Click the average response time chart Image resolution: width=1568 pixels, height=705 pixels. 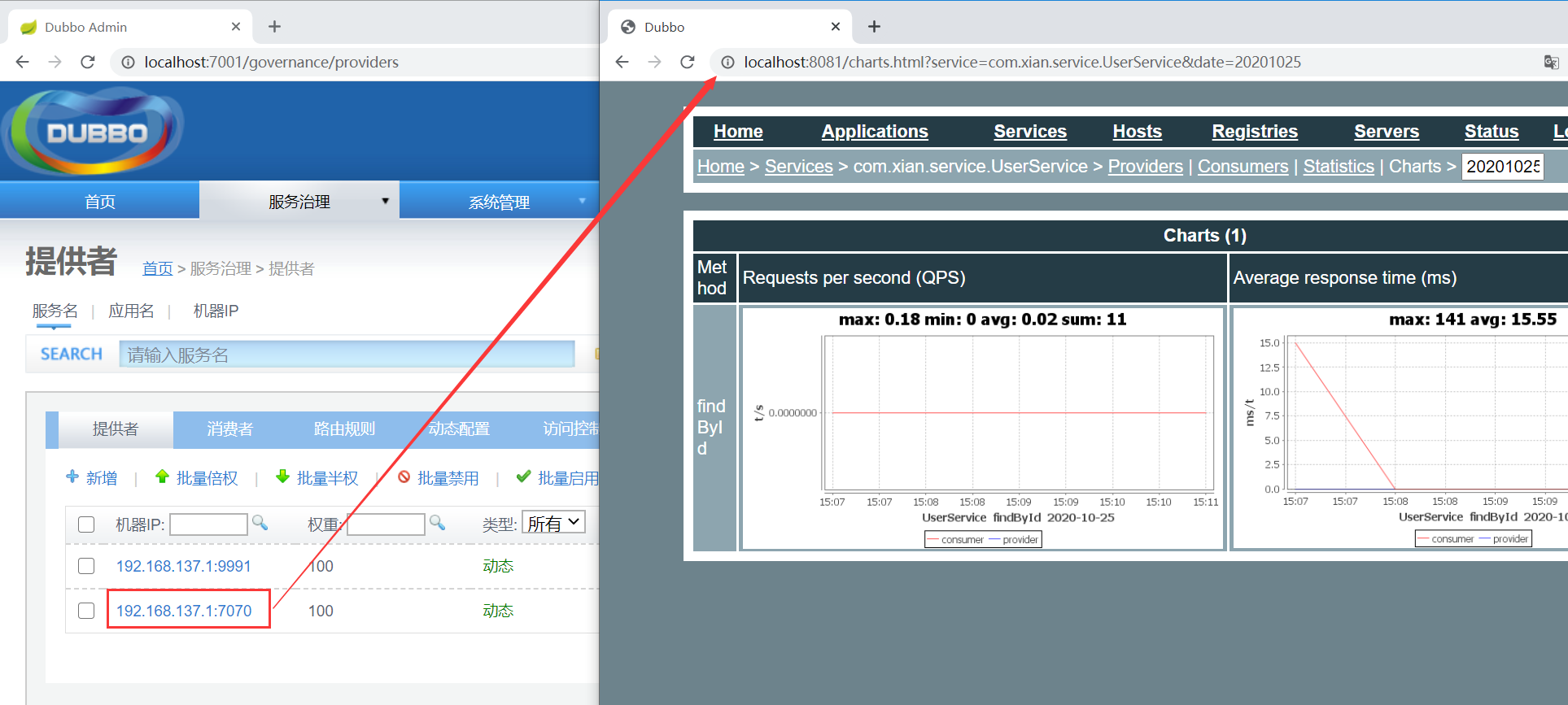click(x=1400, y=429)
